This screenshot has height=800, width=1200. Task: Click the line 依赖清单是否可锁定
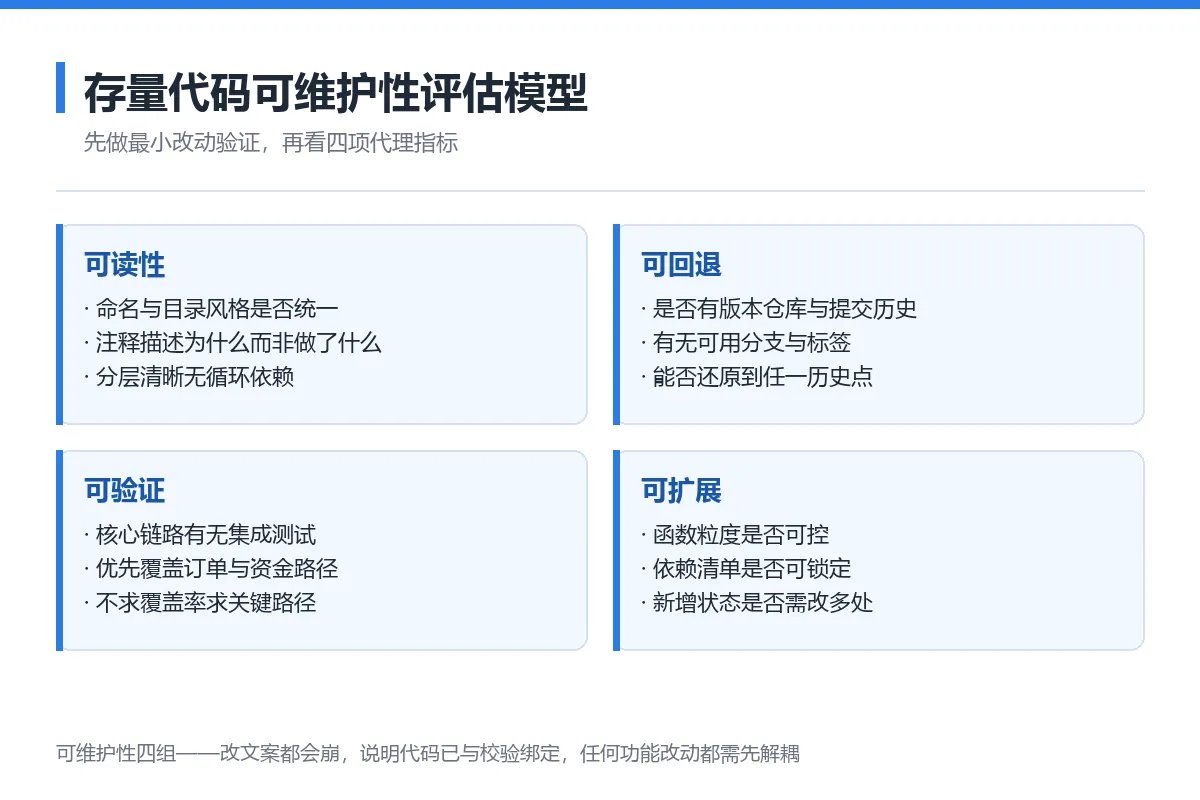745,569
